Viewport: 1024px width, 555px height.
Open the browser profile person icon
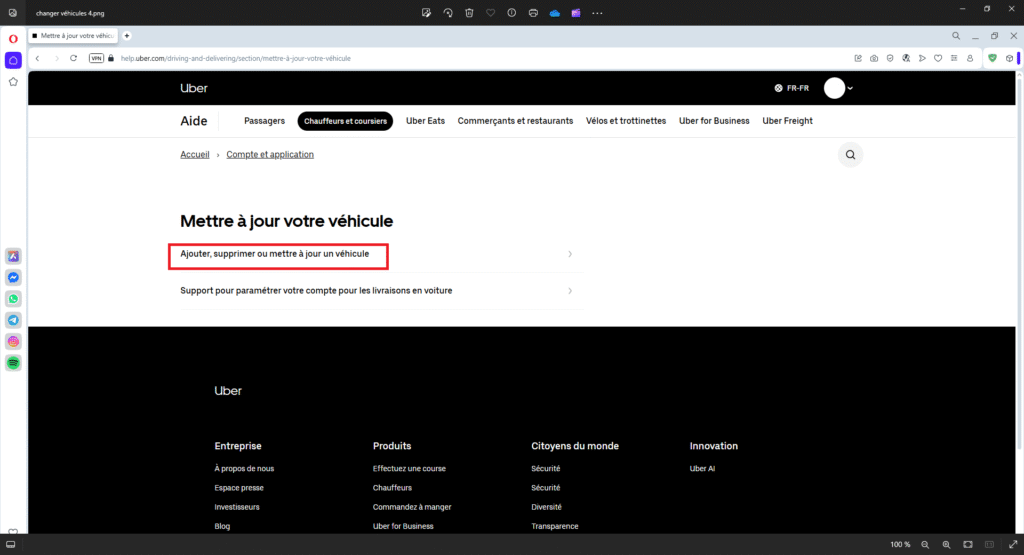tap(970, 58)
